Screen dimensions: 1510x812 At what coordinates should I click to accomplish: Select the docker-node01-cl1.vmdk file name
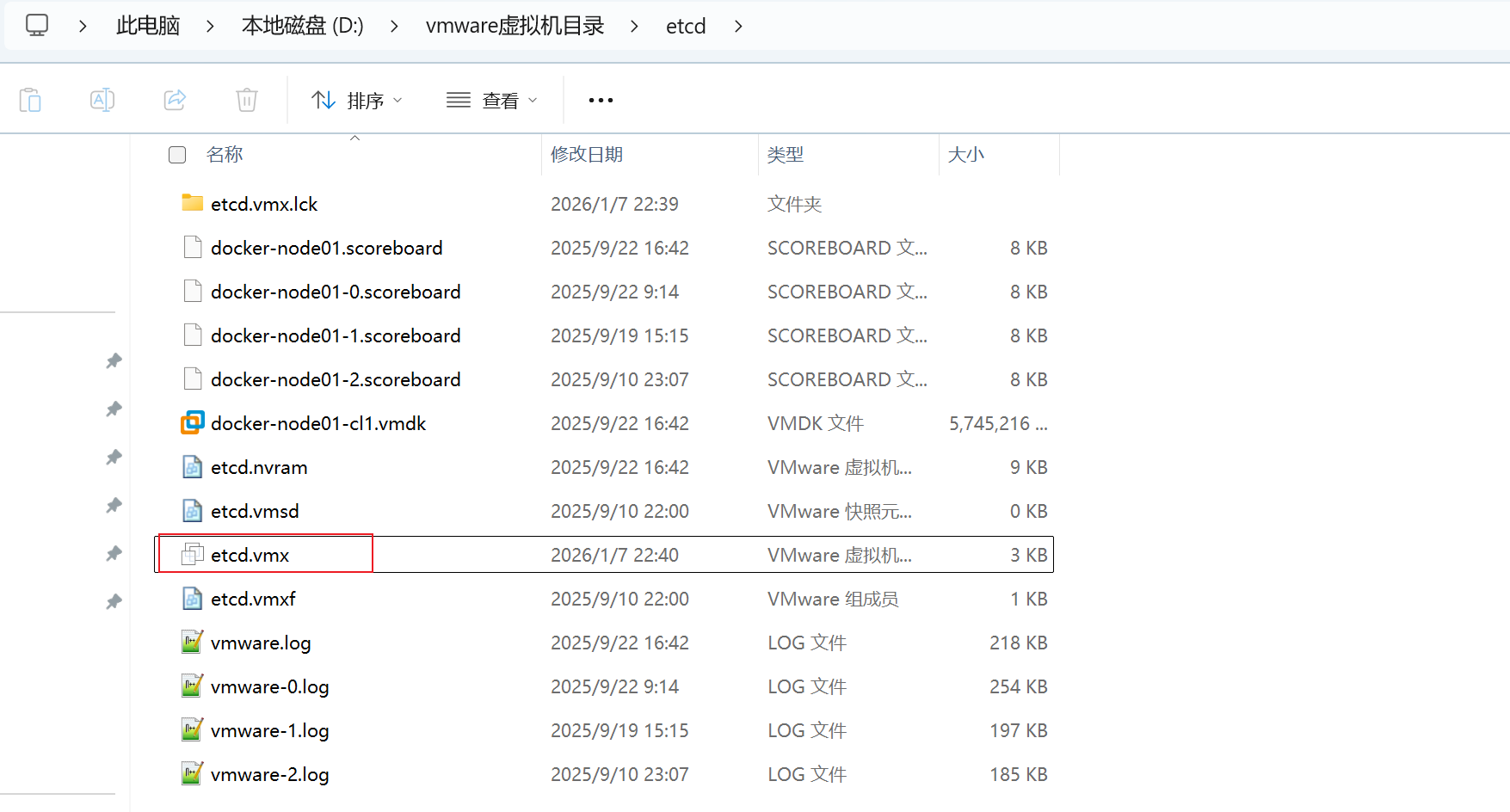click(x=318, y=423)
